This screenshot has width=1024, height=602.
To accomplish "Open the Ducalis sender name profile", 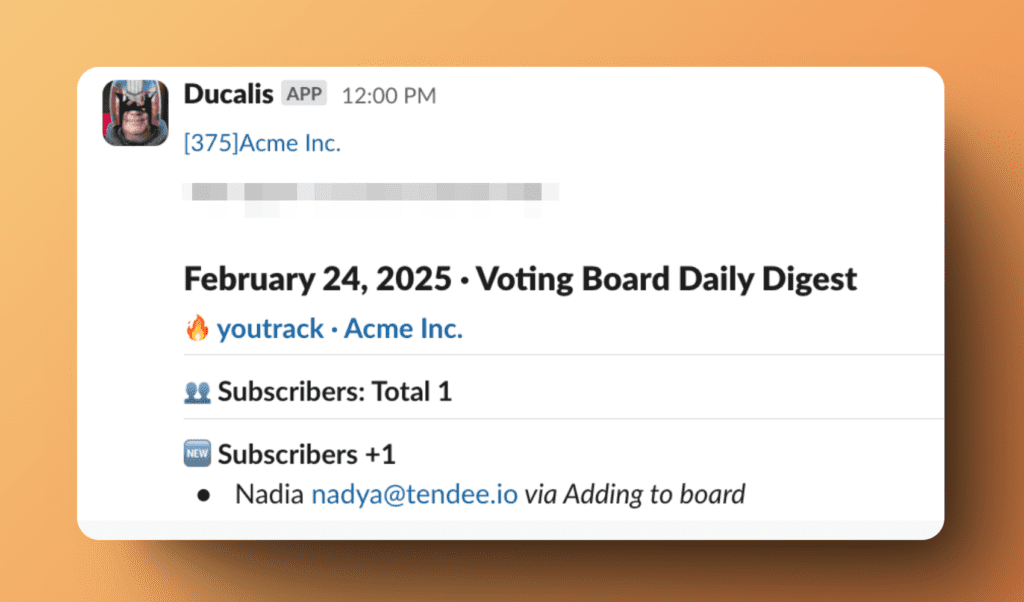I will (228, 94).
